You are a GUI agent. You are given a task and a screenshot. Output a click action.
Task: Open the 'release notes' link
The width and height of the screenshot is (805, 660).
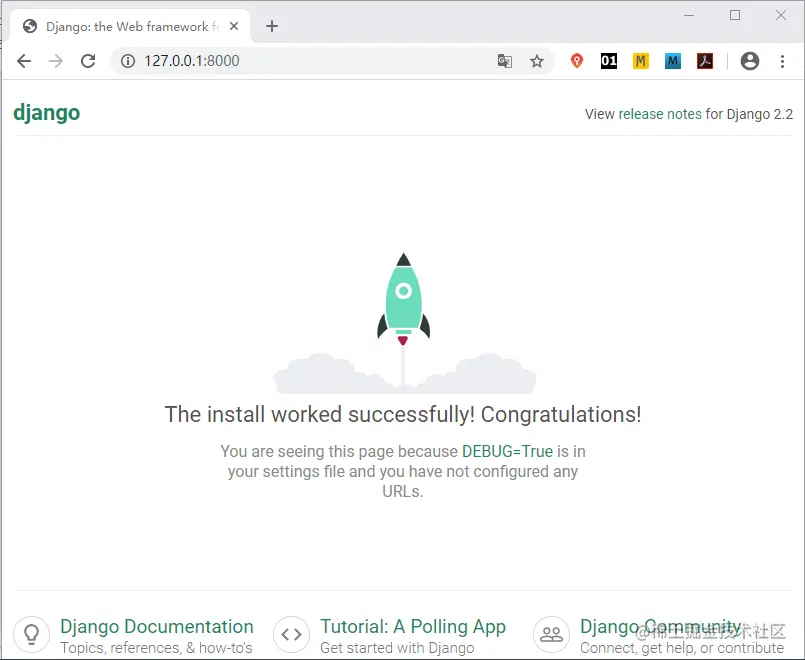[660, 114]
